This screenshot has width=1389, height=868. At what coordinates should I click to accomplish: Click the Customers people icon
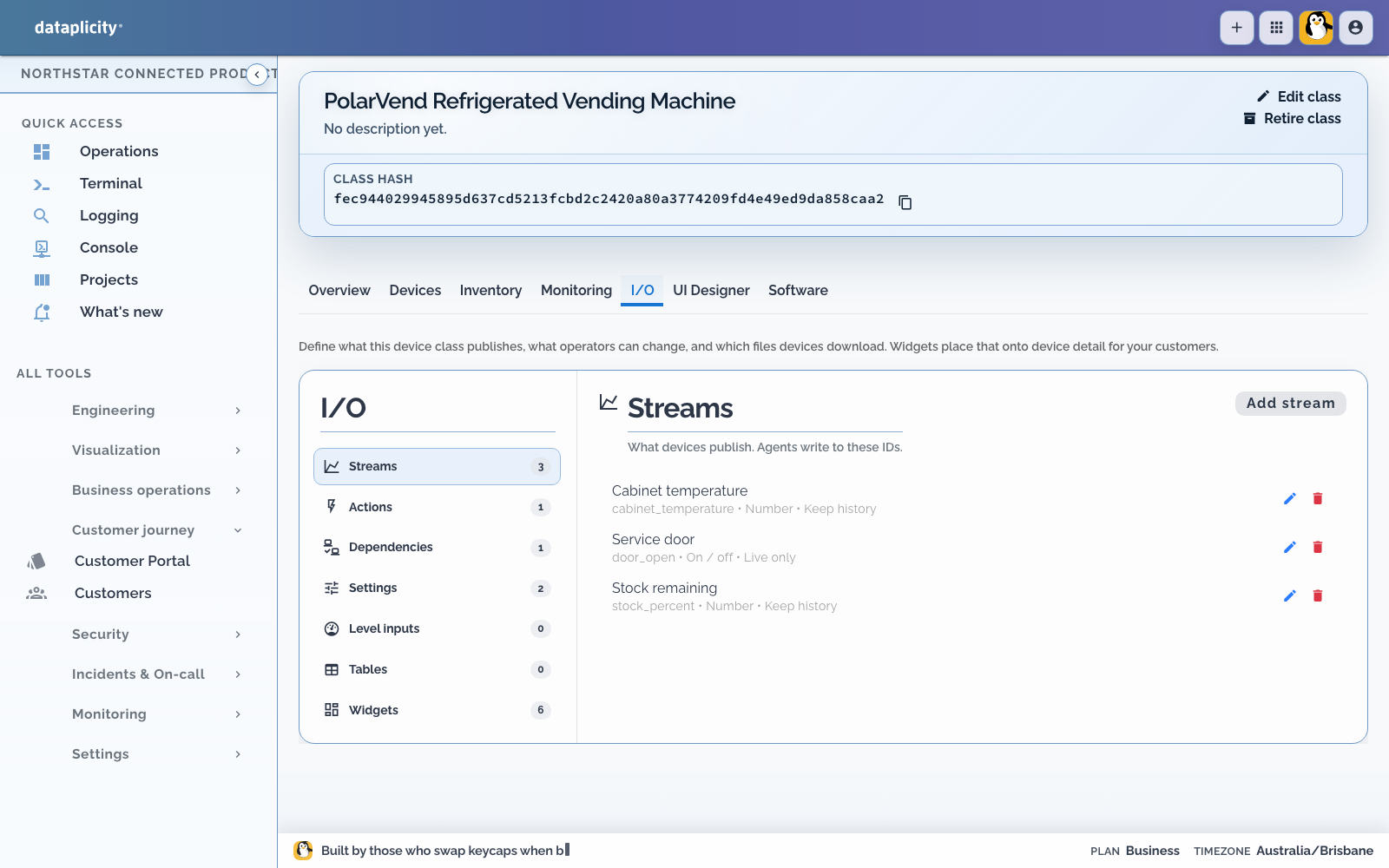pyautogui.click(x=36, y=594)
